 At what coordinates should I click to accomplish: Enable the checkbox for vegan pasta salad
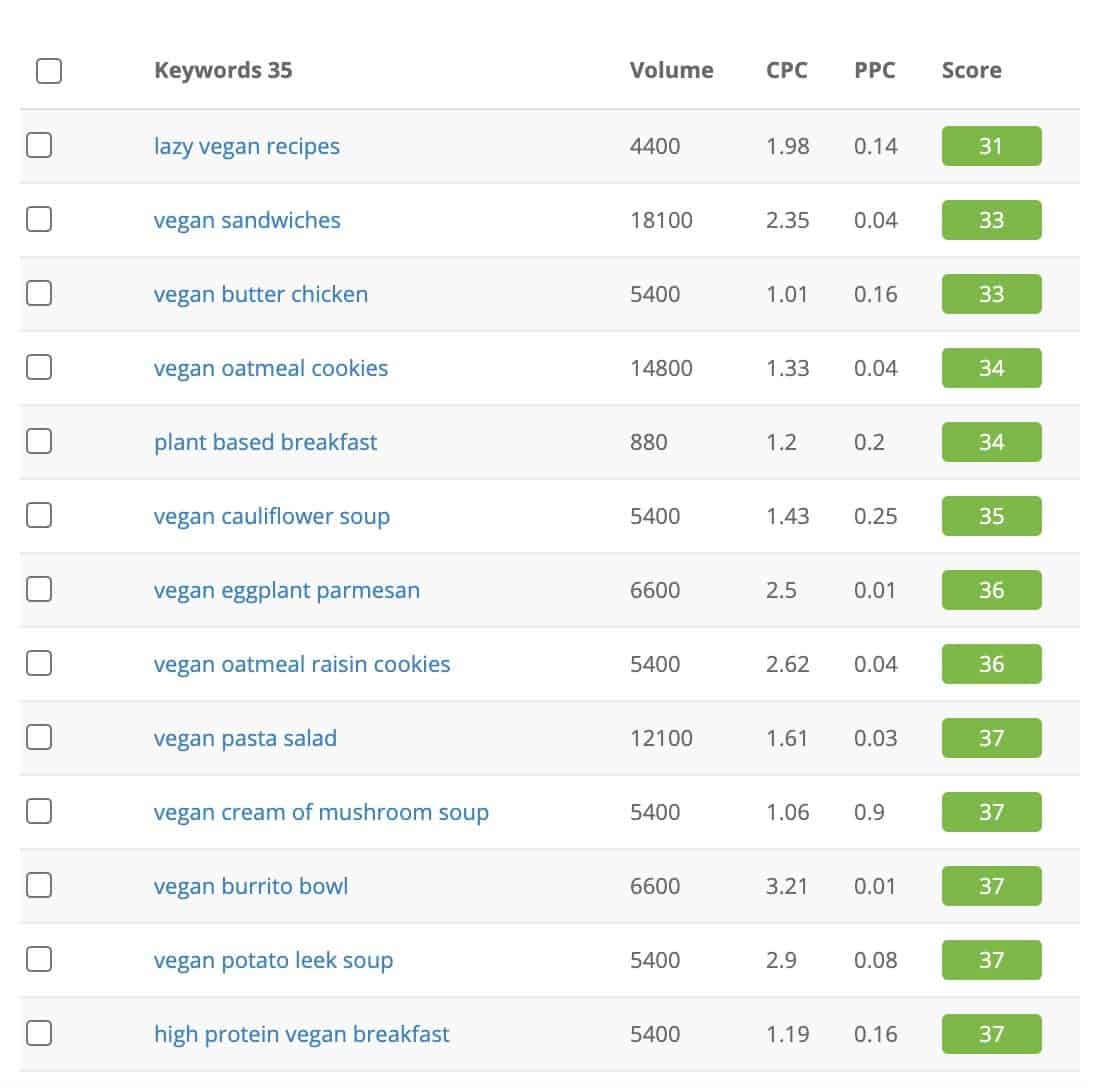coord(38,737)
